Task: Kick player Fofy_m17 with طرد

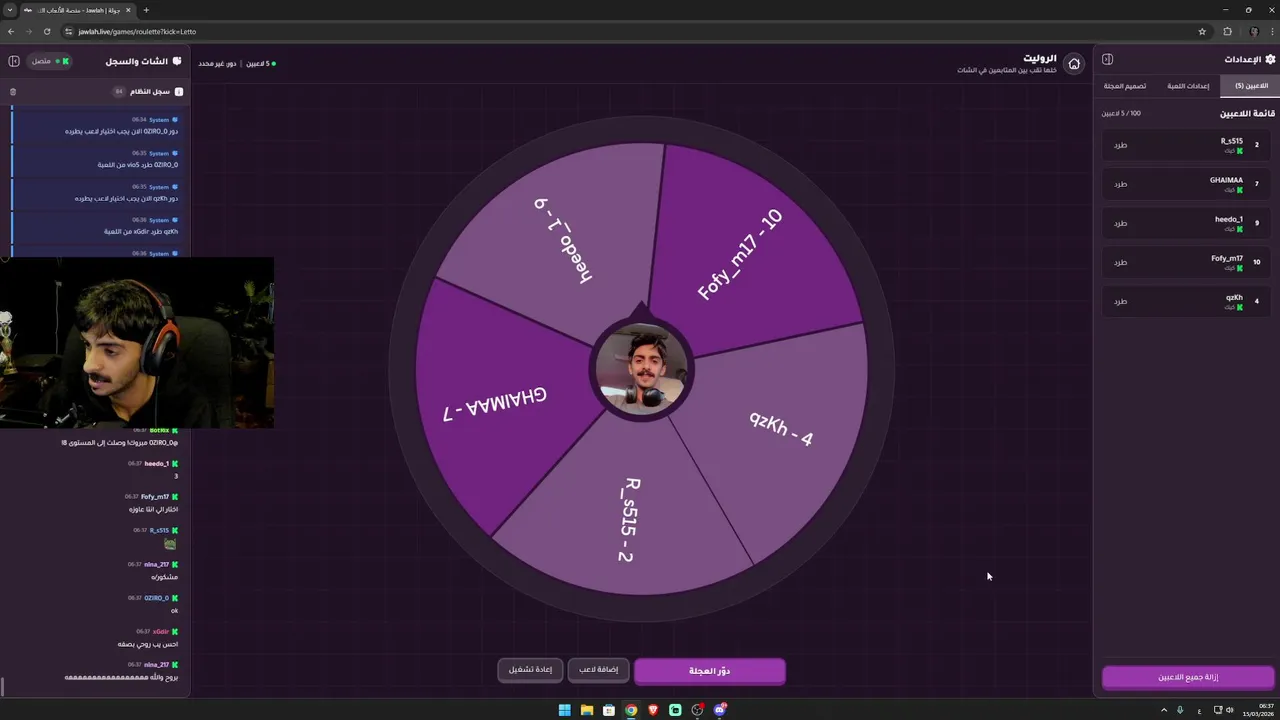Action: pyautogui.click(x=1120, y=262)
